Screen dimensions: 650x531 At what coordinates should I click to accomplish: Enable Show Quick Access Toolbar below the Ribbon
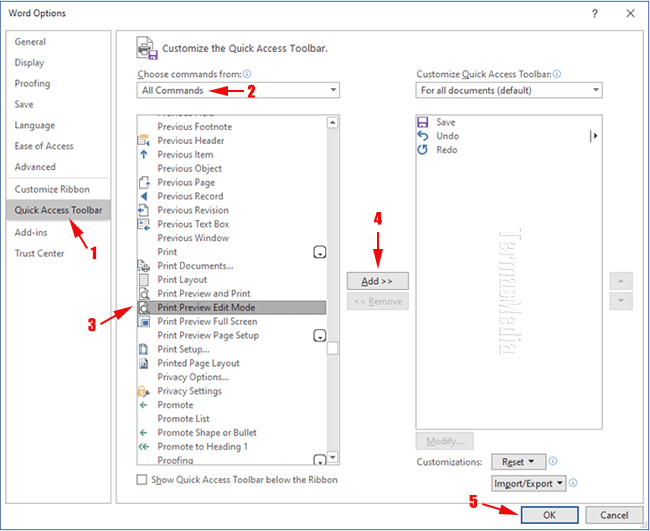(x=142, y=480)
